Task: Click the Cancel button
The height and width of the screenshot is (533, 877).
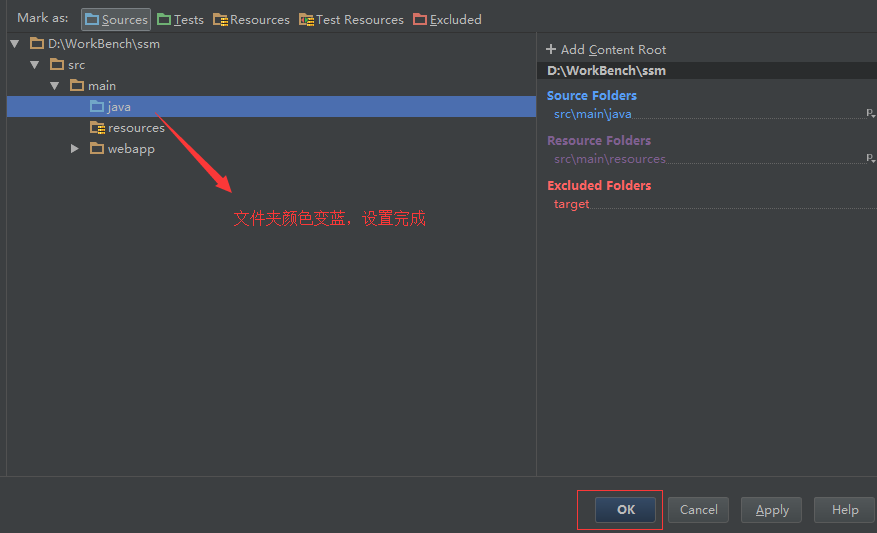Action: 699,510
